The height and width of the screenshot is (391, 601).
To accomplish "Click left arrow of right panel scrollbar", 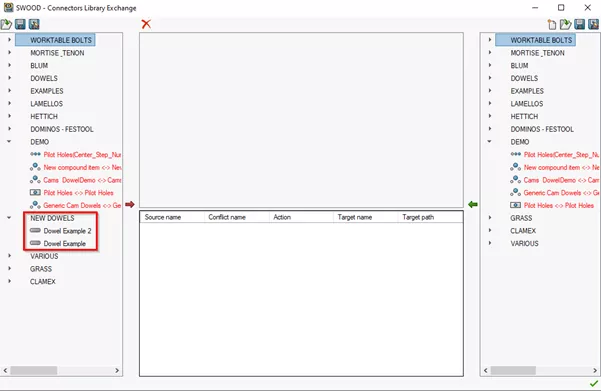I will 486,370.
